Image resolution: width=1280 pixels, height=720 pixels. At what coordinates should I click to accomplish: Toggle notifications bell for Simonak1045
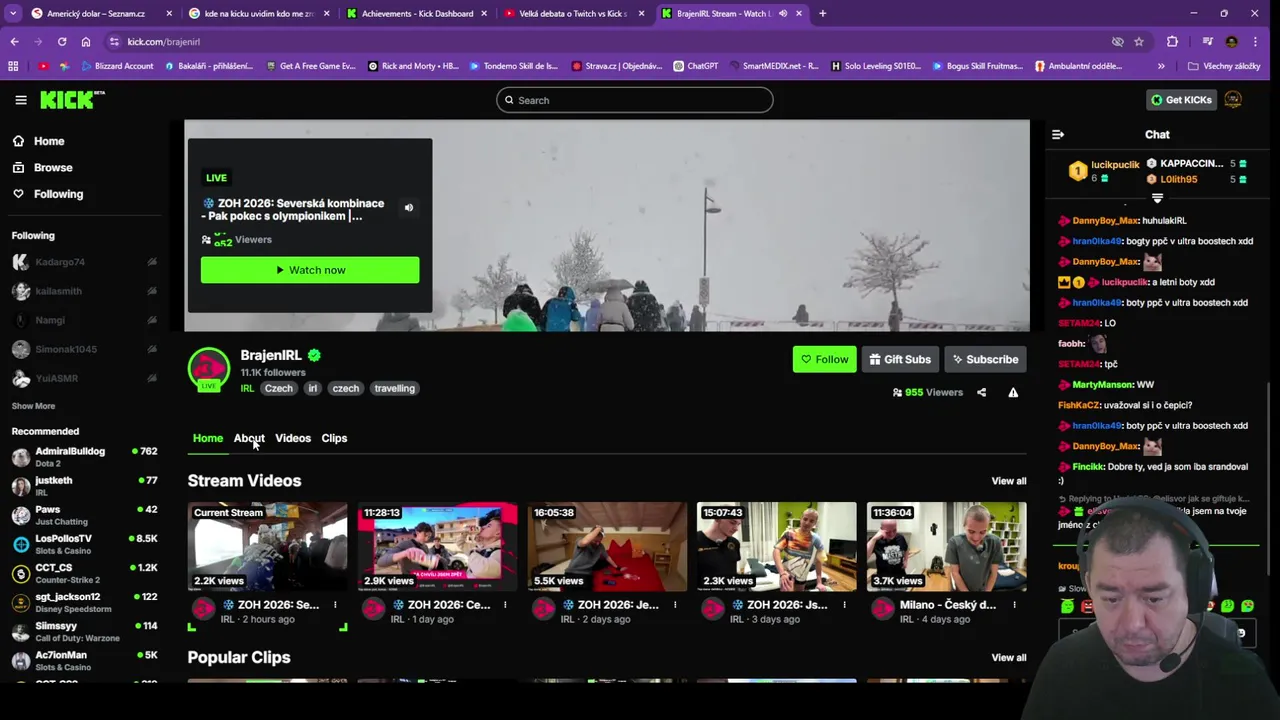tap(152, 349)
